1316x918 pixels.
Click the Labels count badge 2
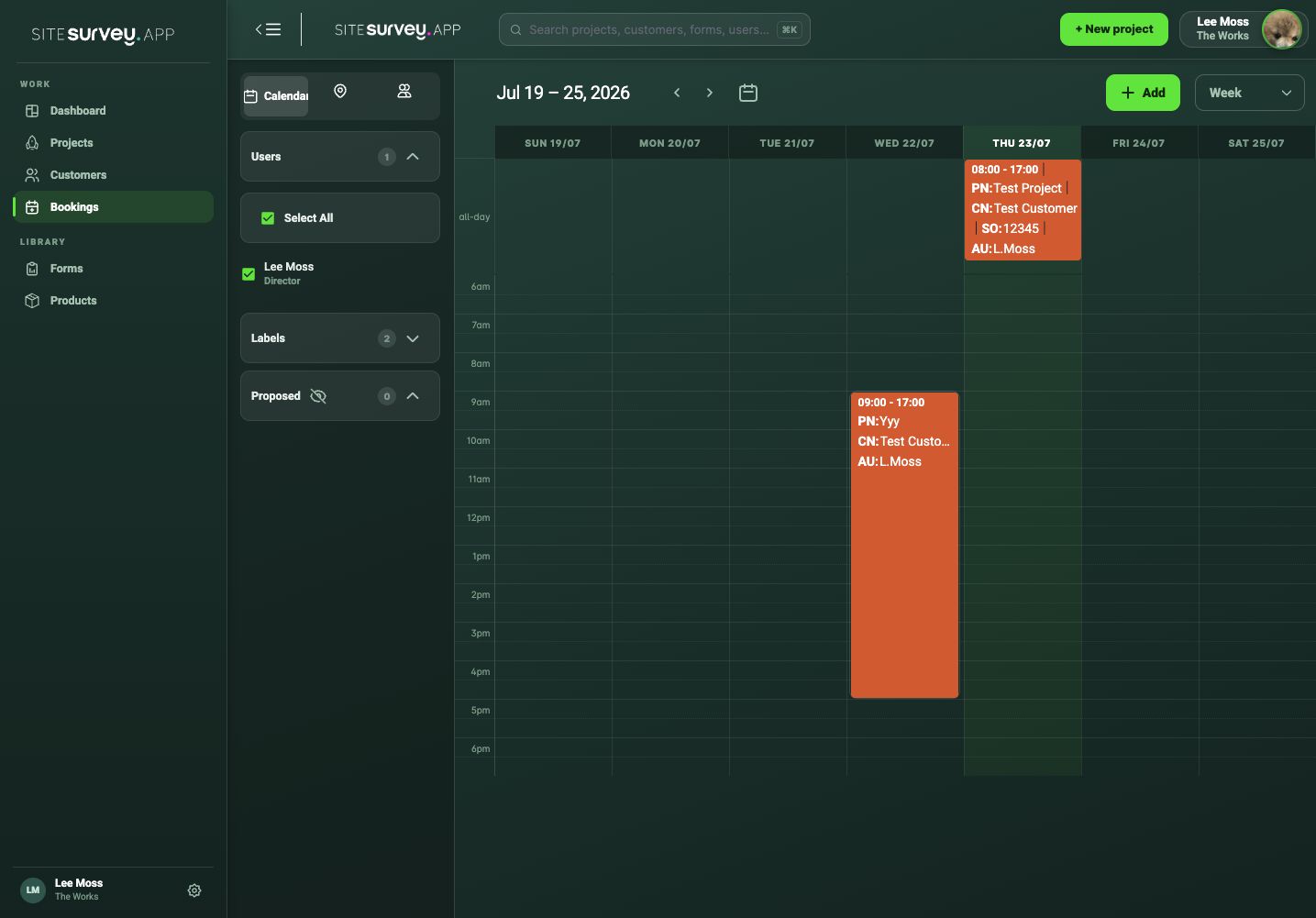[387, 338]
